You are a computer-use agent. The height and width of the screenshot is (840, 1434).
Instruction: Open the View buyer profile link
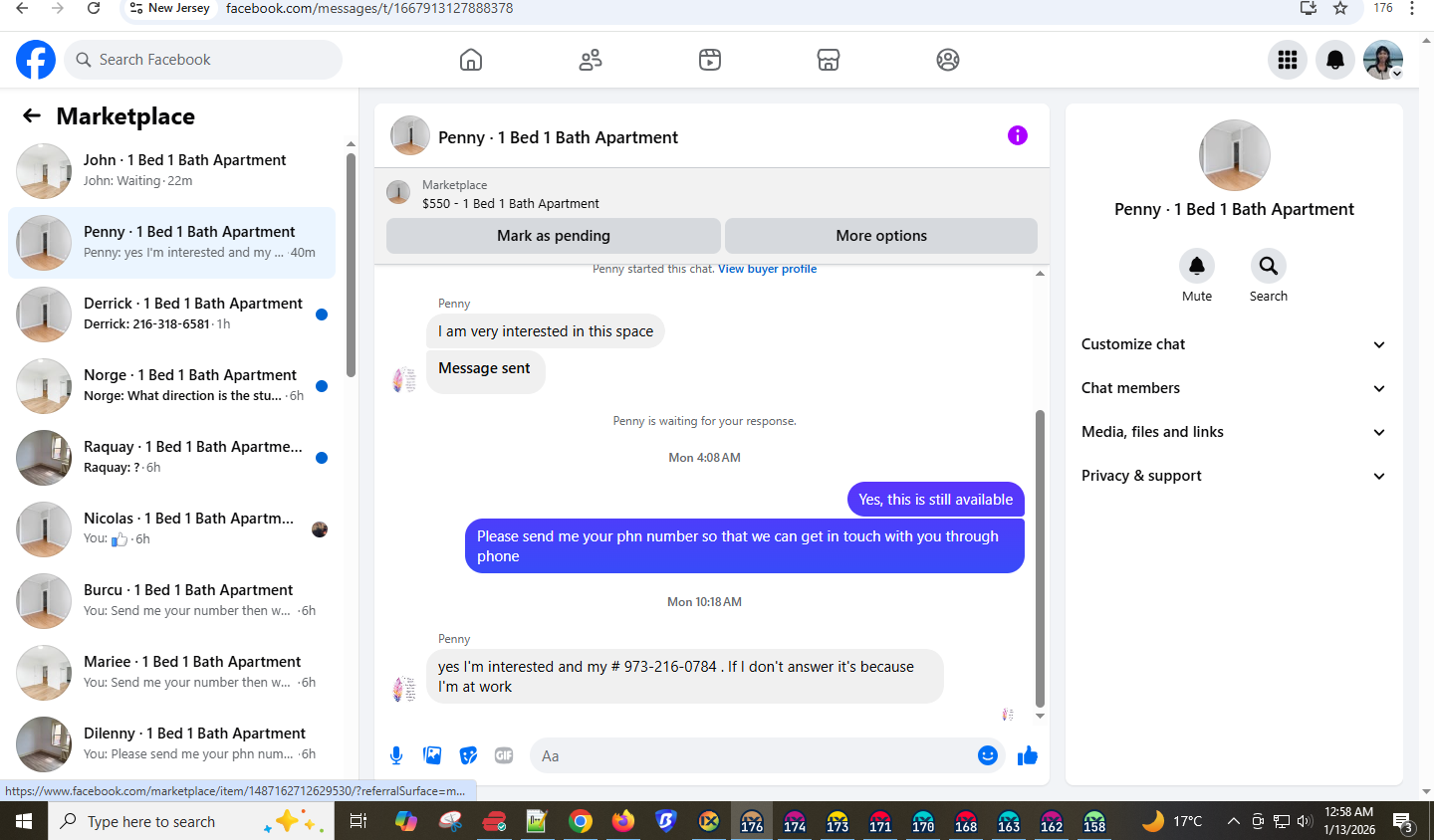(x=767, y=269)
